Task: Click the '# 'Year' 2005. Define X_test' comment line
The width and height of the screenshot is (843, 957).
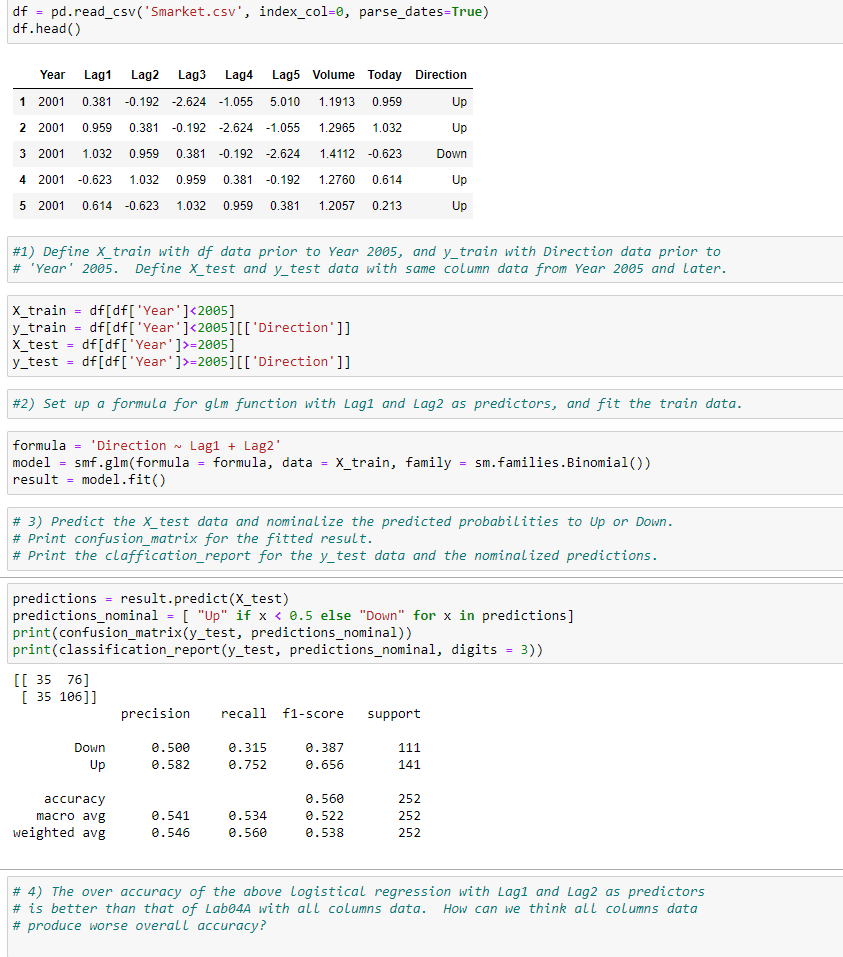Action: (370, 269)
